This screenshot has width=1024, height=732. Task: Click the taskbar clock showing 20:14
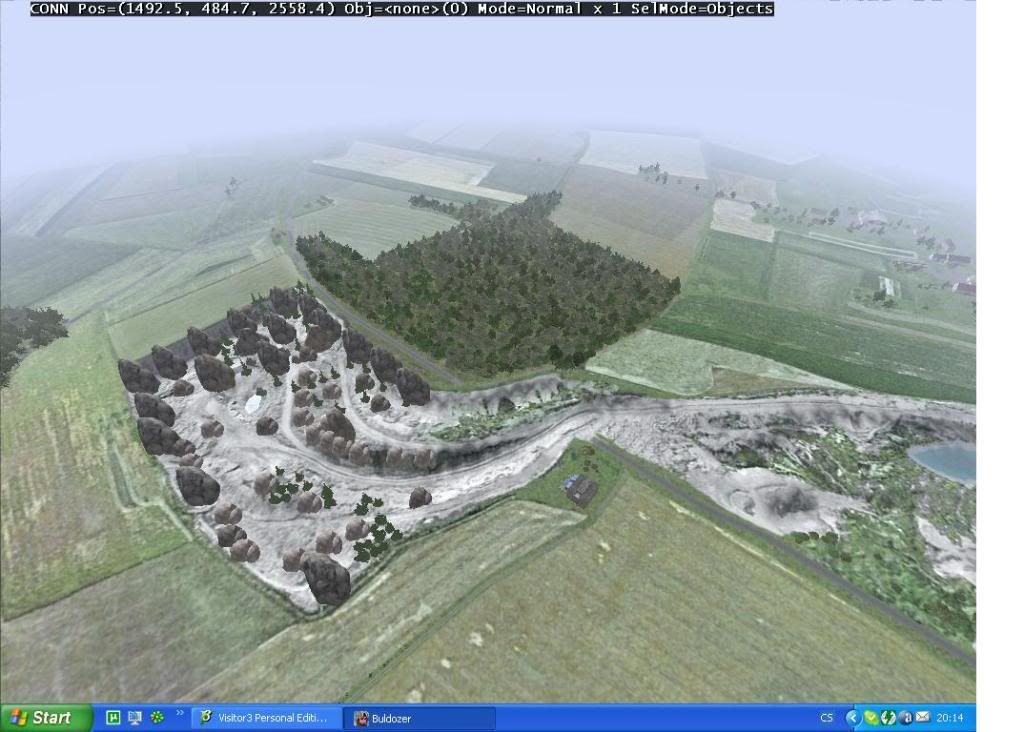point(951,718)
